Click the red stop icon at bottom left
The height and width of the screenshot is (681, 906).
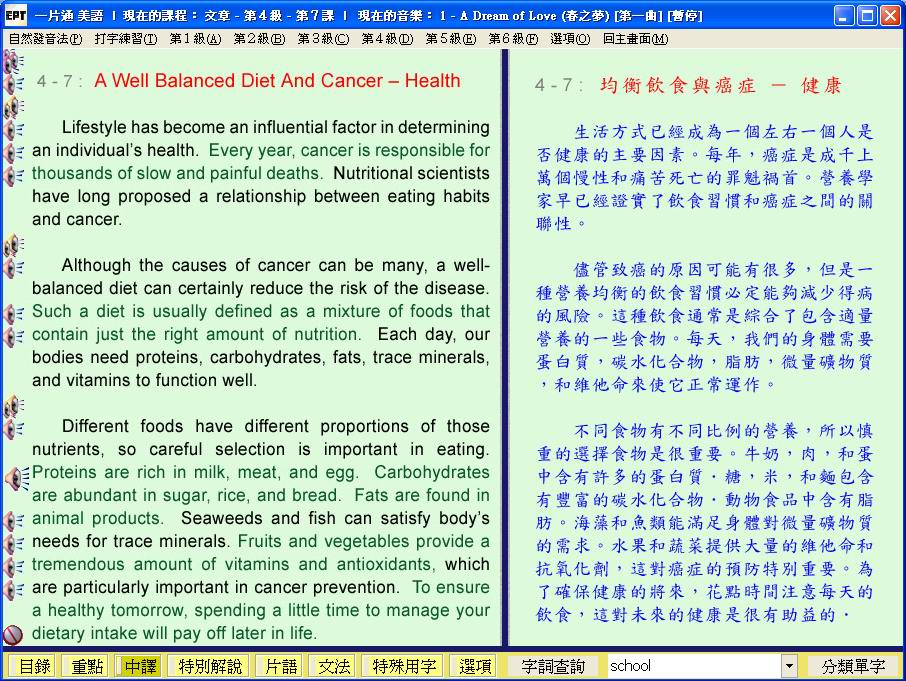[x=13, y=634]
